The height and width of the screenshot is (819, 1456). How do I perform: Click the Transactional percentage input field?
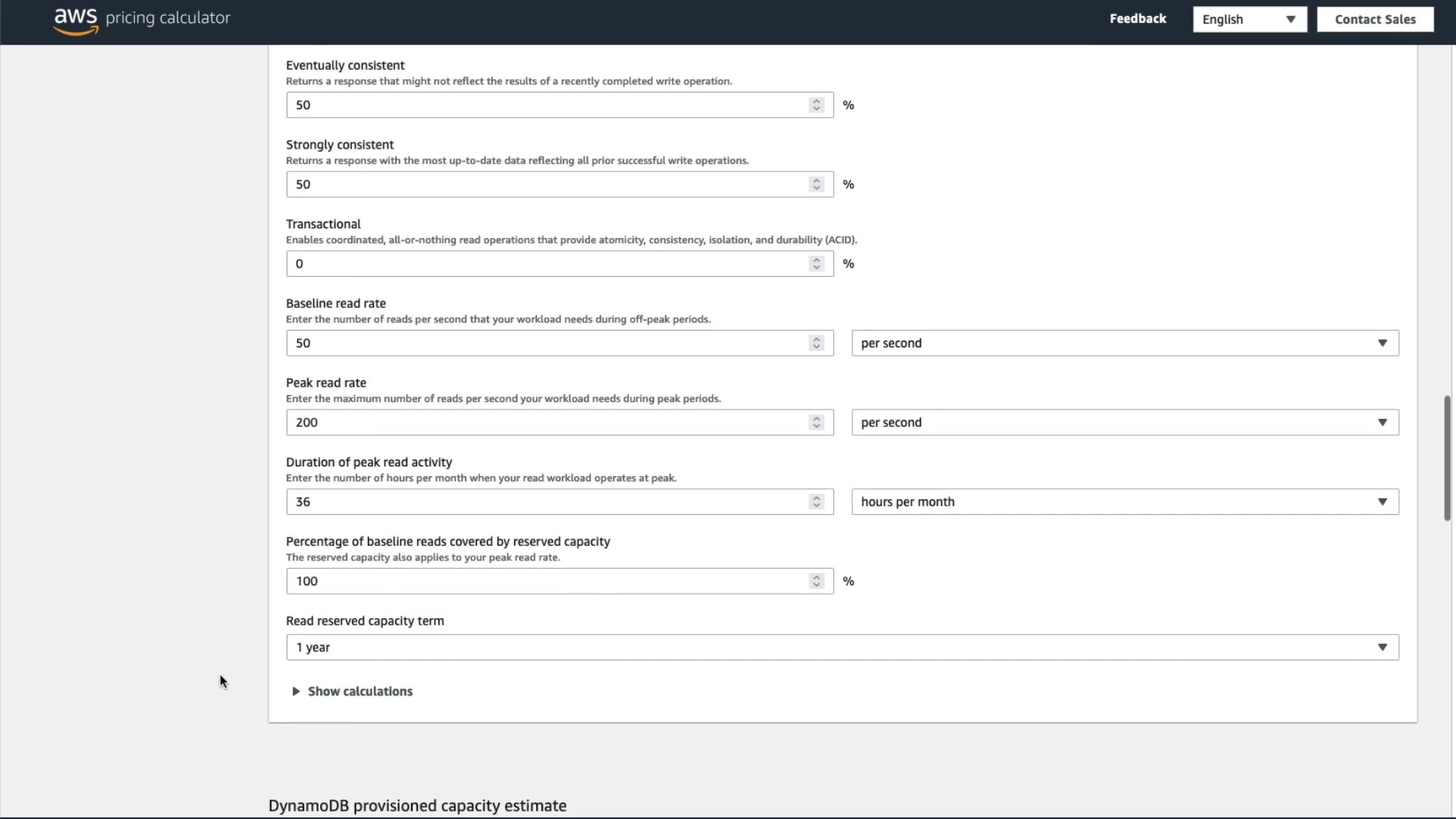pos(546,264)
